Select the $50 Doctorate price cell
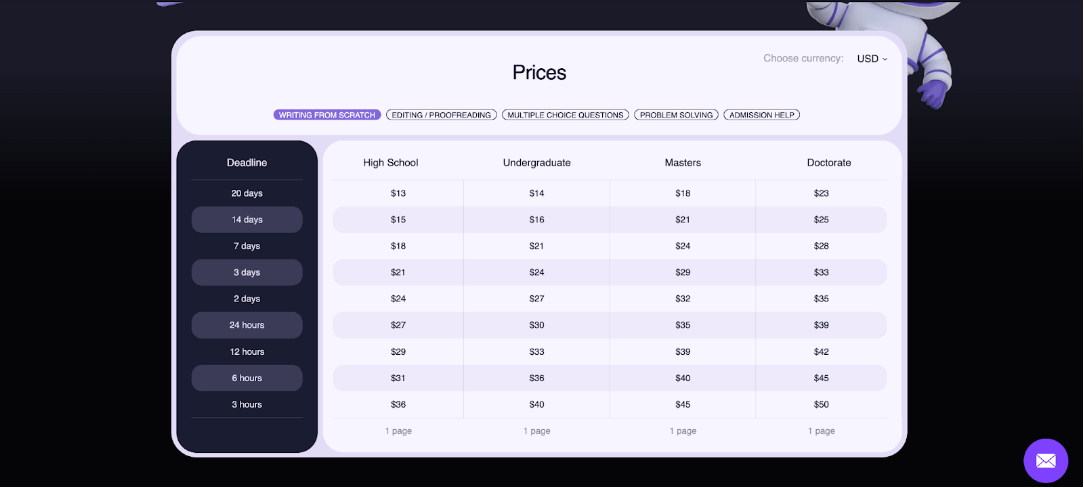 [x=821, y=405]
